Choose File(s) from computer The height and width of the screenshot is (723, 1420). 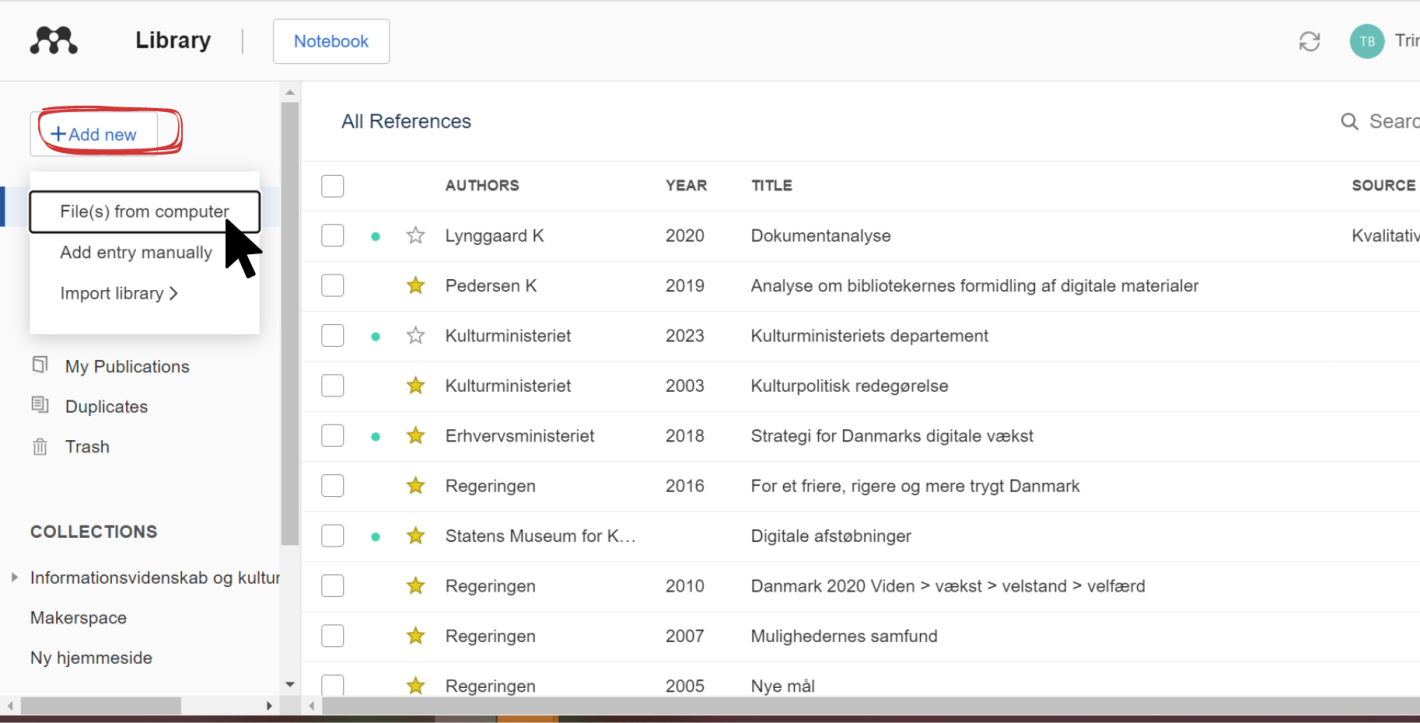click(x=145, y=211)
